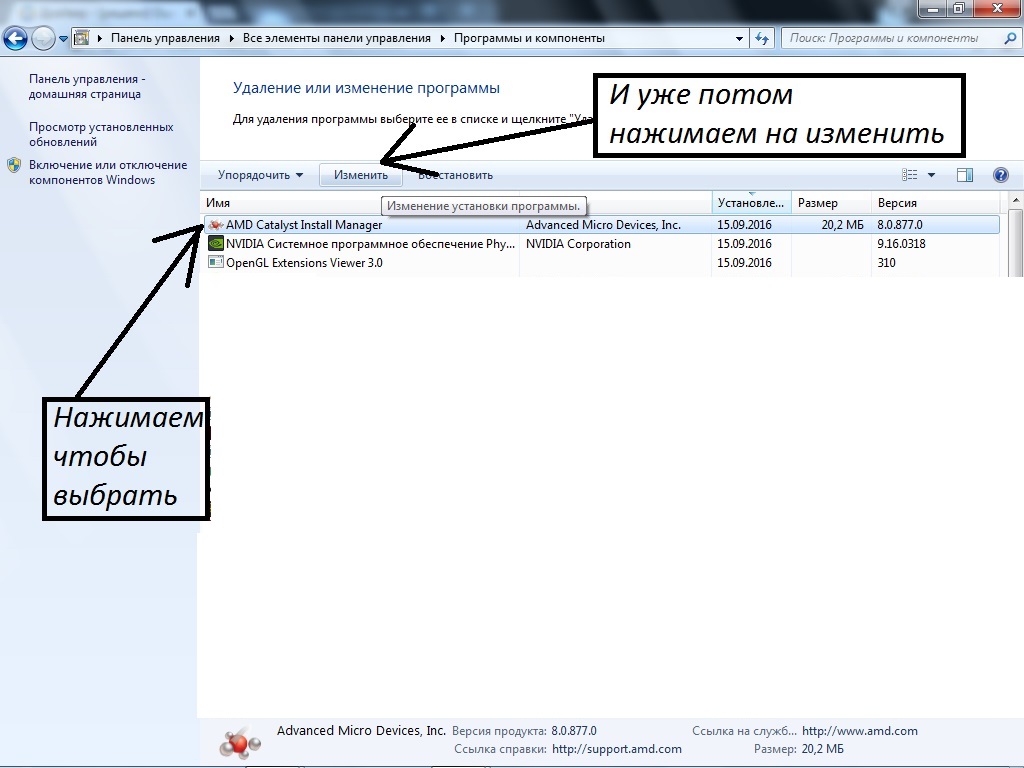Open the help question mark icon

(x=1000, y=175)
